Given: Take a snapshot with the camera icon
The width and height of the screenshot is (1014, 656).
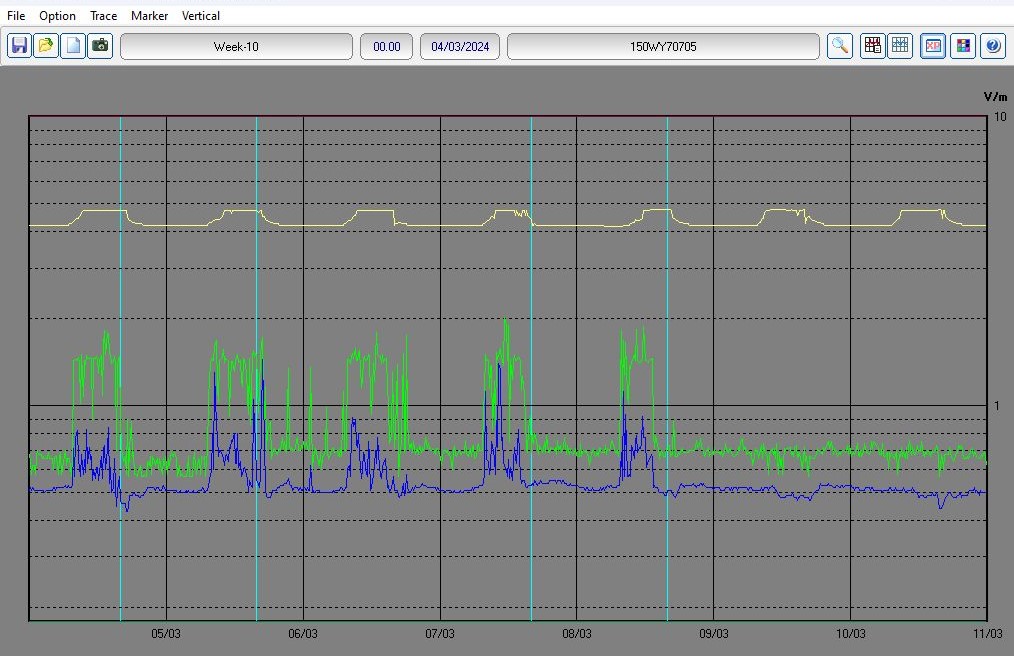Looking at the screenshot, I should (x=100, y=46).
